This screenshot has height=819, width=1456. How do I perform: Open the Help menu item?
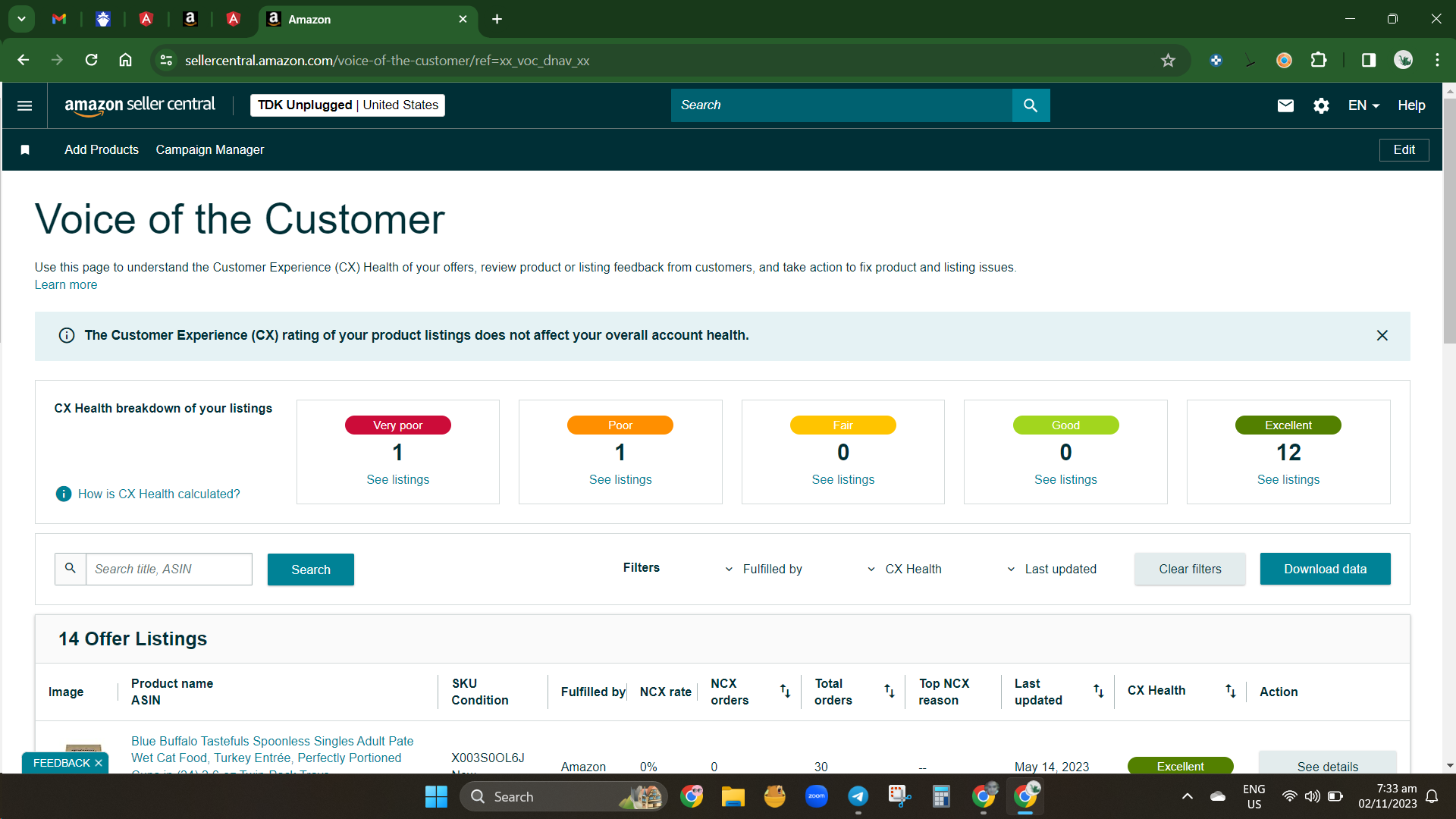coord(1411,105)
